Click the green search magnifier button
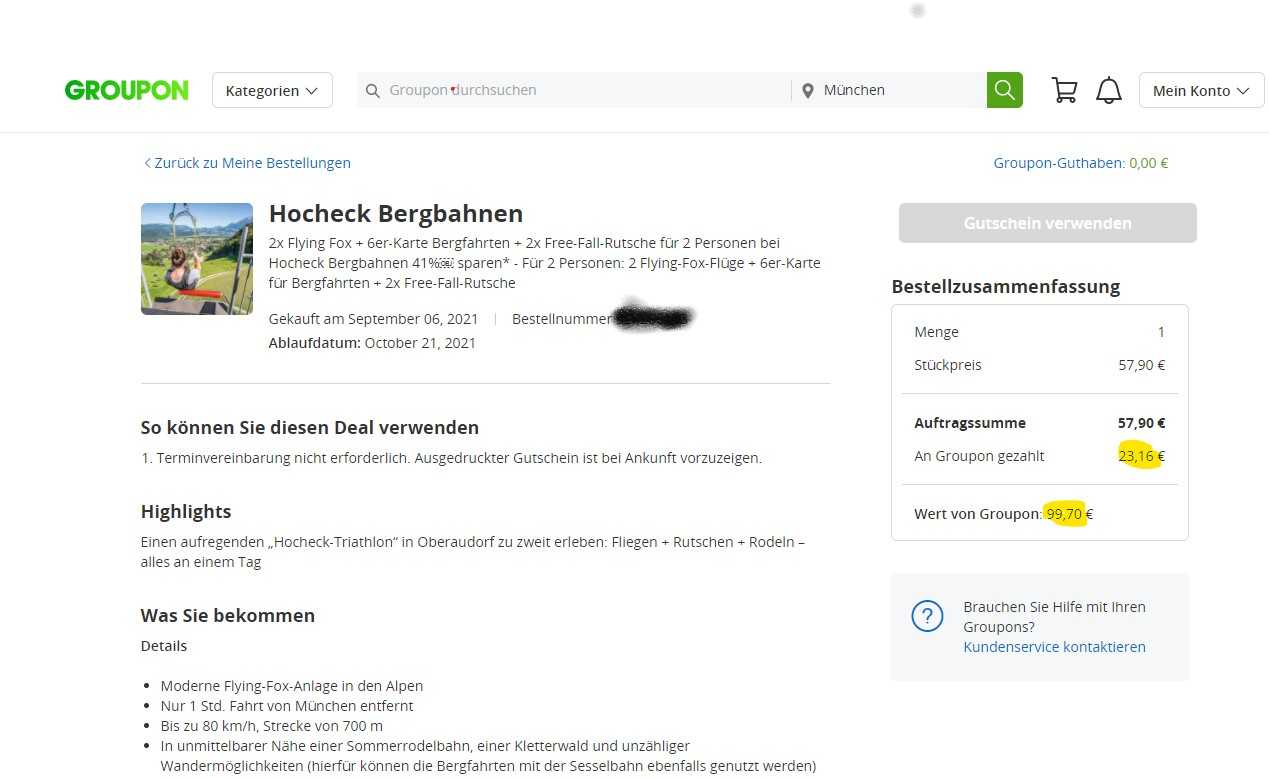Viewport: 1269px width, 778px height. [1005, 90]
